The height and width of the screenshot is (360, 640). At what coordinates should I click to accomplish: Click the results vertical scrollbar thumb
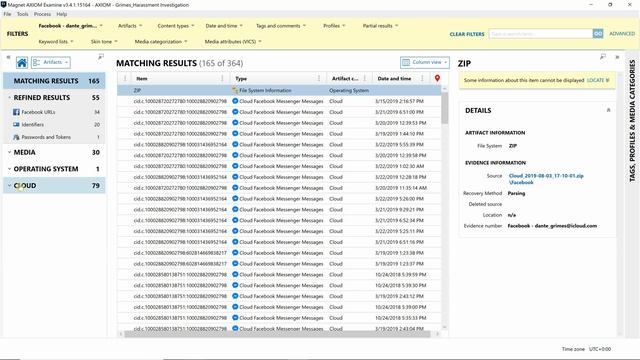[444, 108]
